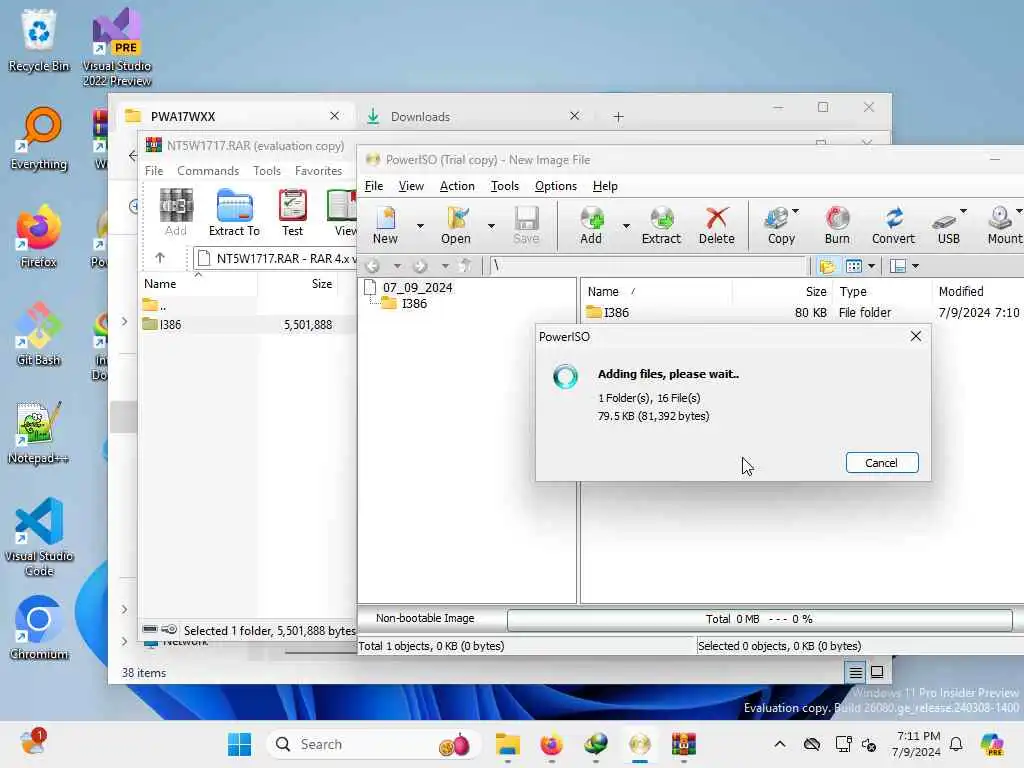This screenshot has height=768, width=1024.
Task: Open dropdown arrow next to Copy button
Action: pyautogui.click(x=795, y=211)
